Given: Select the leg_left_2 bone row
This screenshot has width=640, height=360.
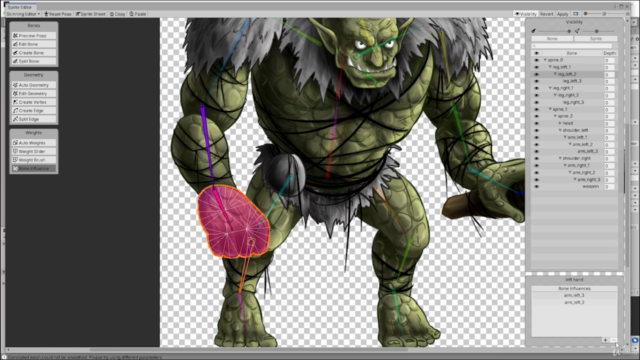Looking at the screenshot, I should pyautogui.click(x=574, y=74).
